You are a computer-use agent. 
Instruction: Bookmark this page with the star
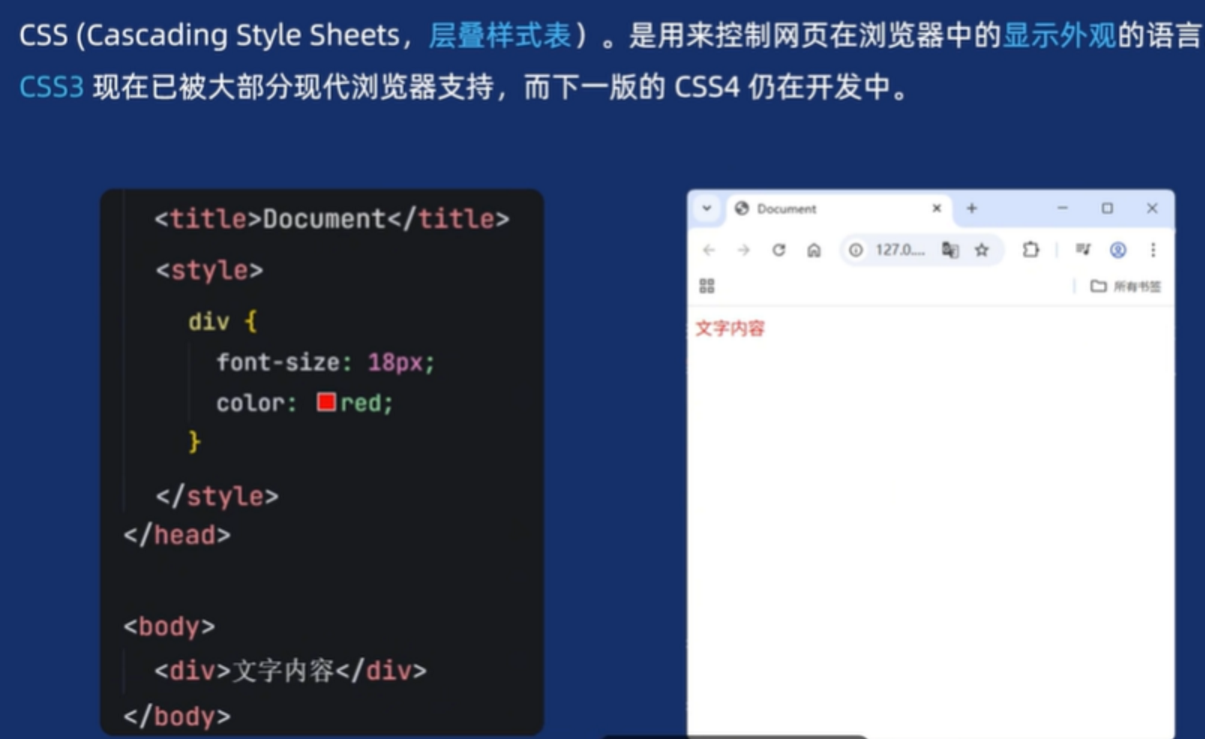tap(982, 250)
